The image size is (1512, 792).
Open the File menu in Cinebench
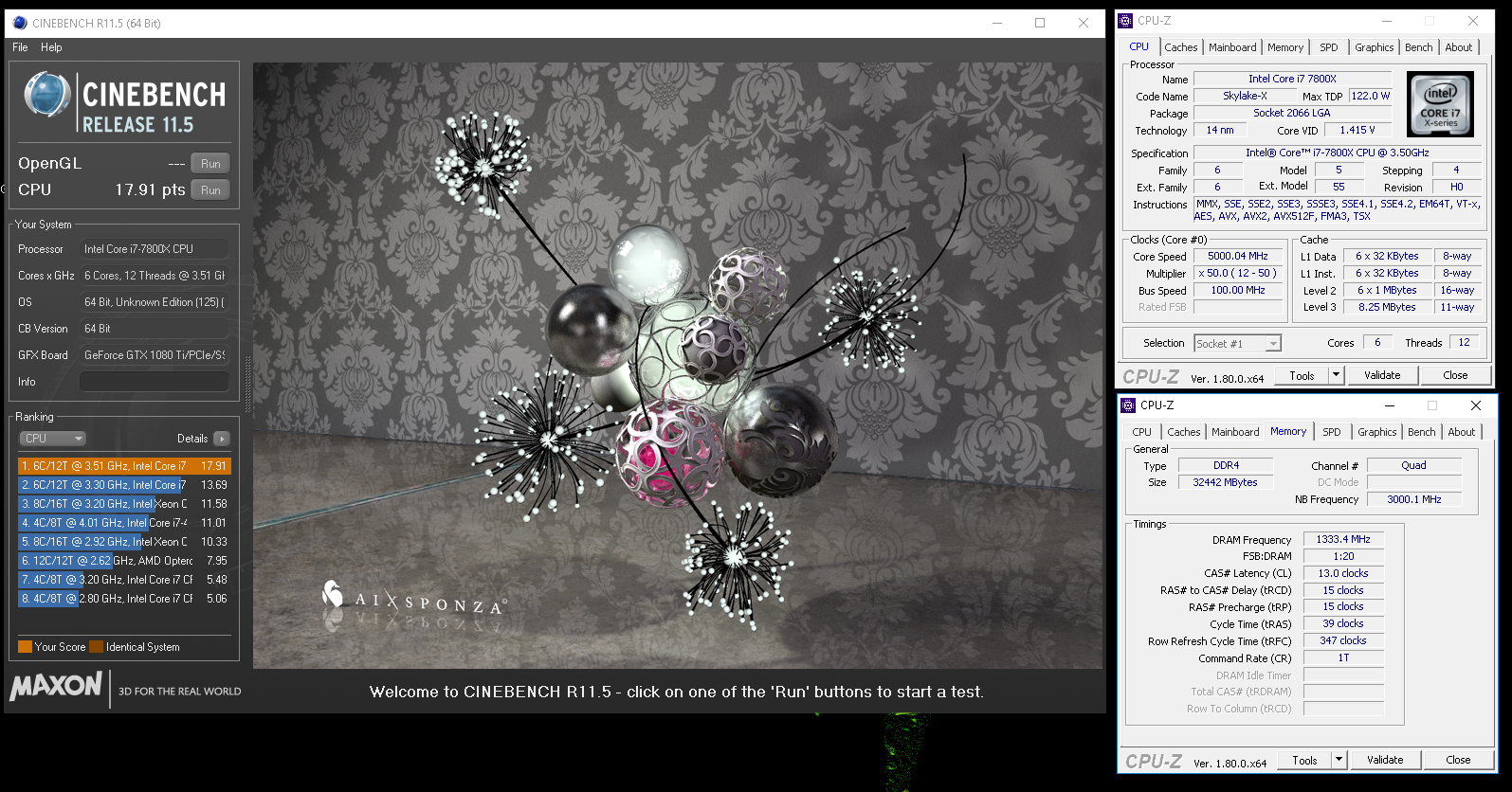coord(20,47)
